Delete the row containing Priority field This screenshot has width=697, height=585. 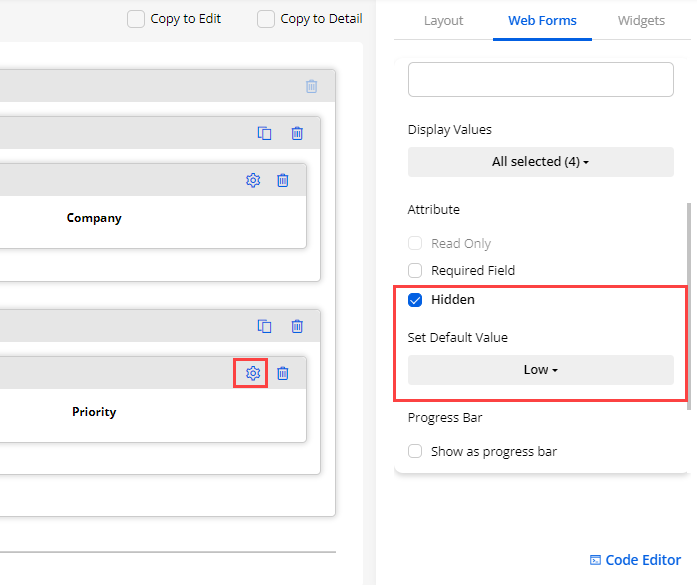click(x=297, y=326)
